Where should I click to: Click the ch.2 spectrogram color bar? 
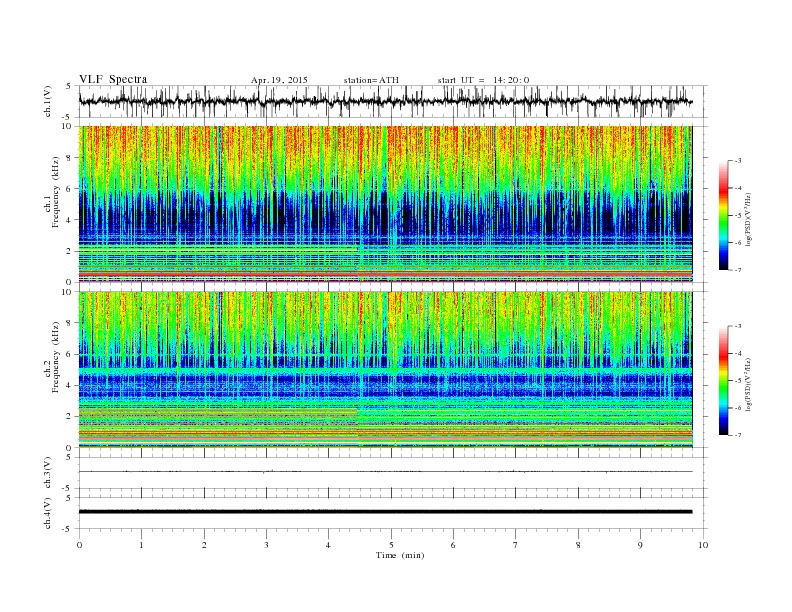click(x=723, y=381)
